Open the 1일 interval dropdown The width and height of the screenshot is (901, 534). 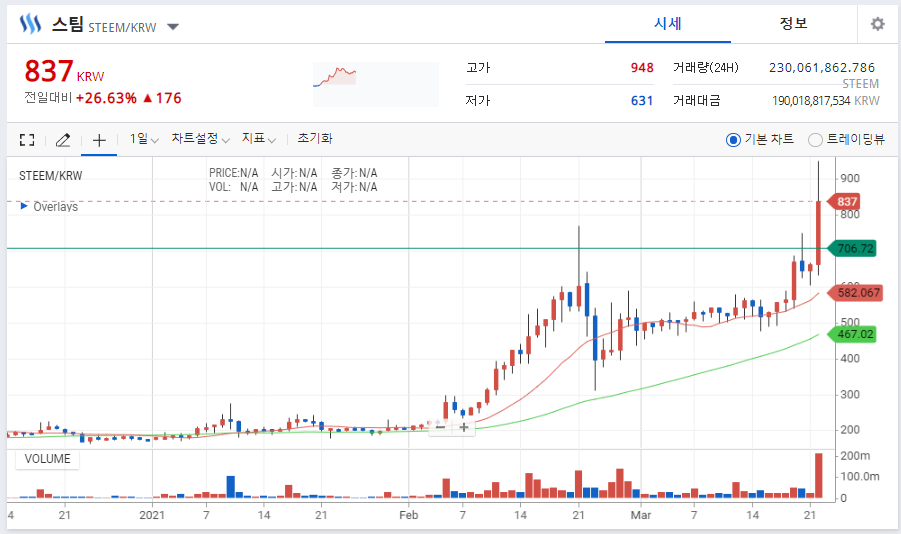tap(144, 139)
